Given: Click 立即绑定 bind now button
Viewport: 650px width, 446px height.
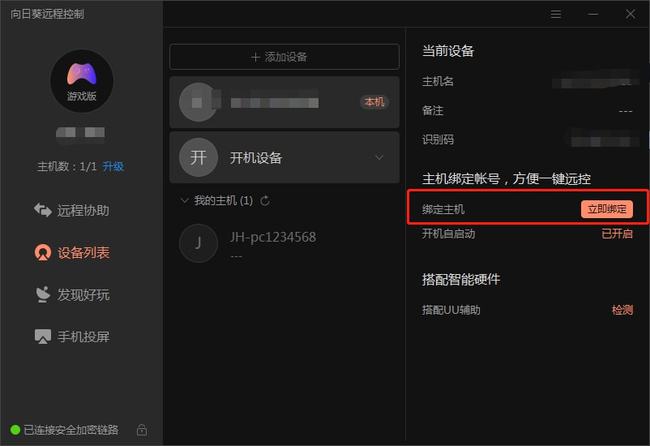Looking at the screenshot, I should coord(606,209).
